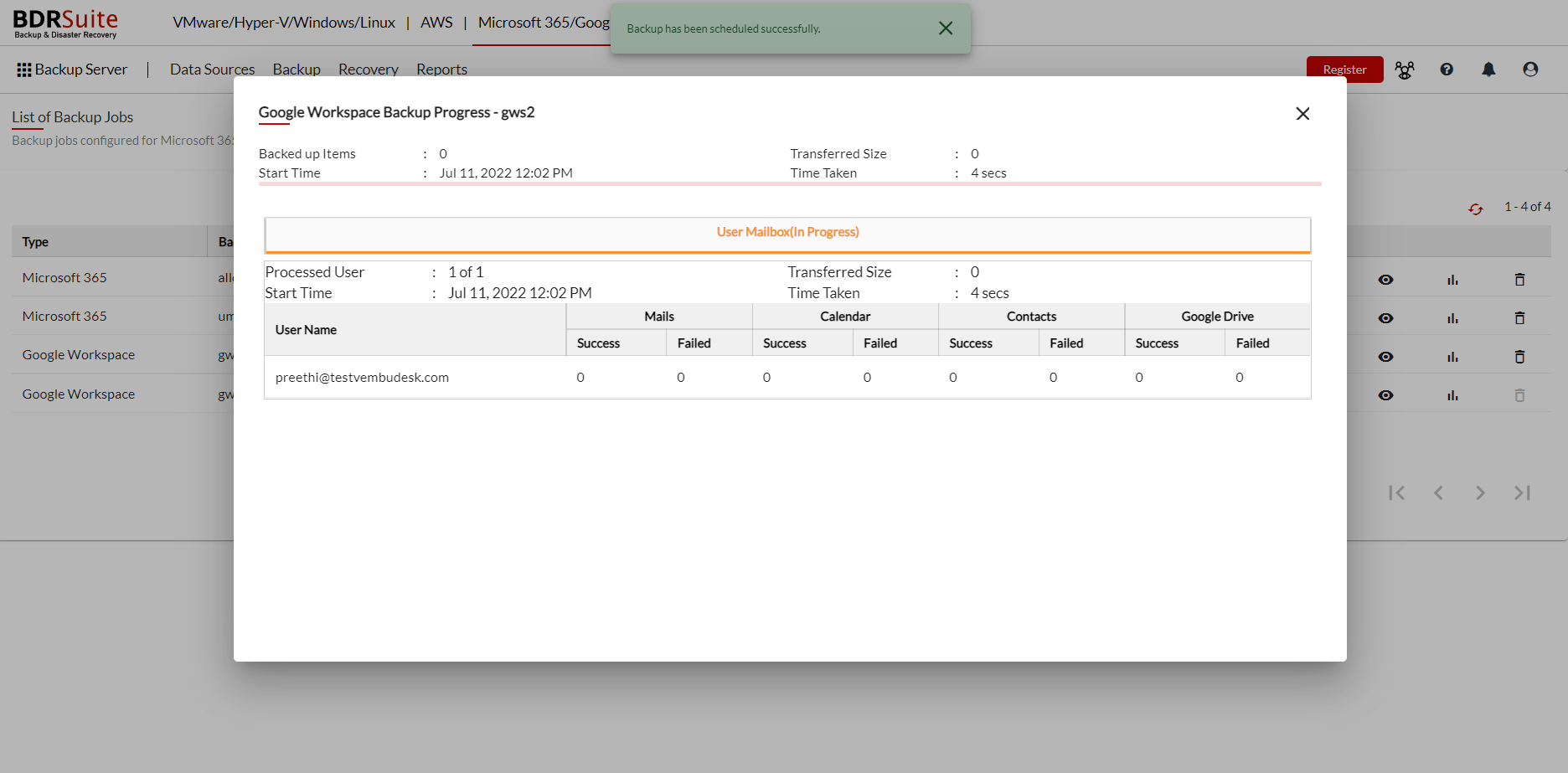Viewport: 1568px width, 773px height.
Task: Click the preethi@testvembudesk.com user row
Action: 787,378
